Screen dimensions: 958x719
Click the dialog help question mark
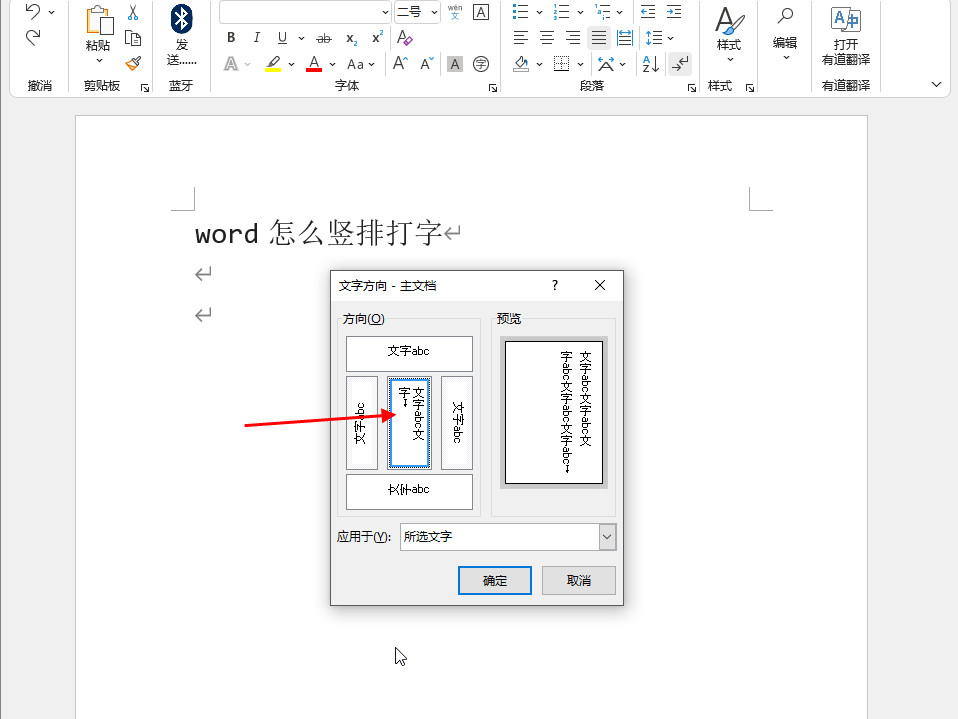(555, 285)
